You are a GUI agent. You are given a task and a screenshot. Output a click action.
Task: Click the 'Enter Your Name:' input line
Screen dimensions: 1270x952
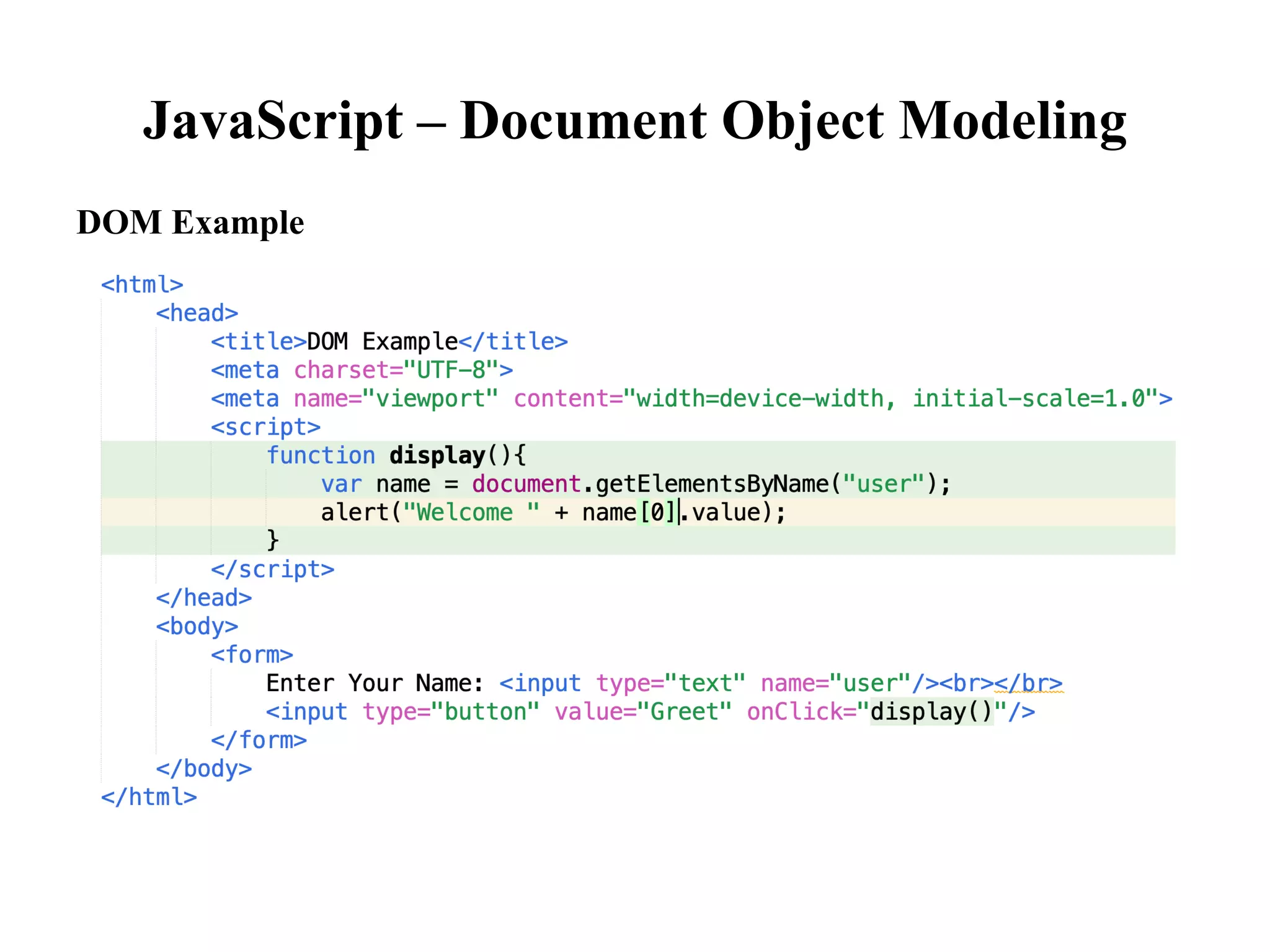coord(664,683)
